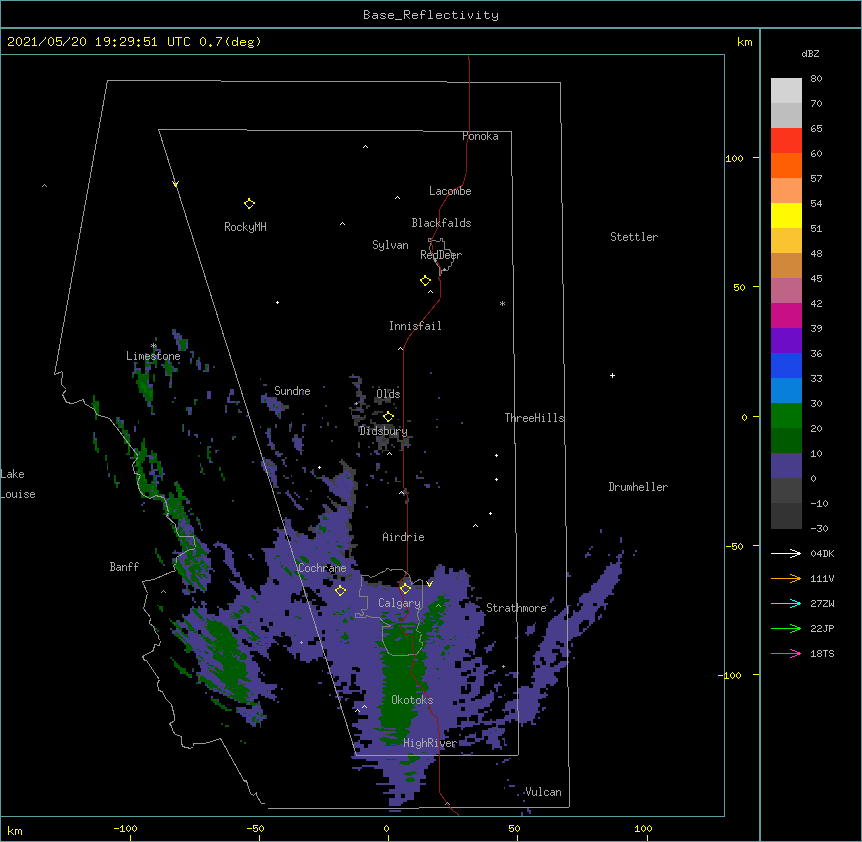The image size is (862, 842).
Task: Click the blue 36 dBZ color swatch
Action: 786,365
